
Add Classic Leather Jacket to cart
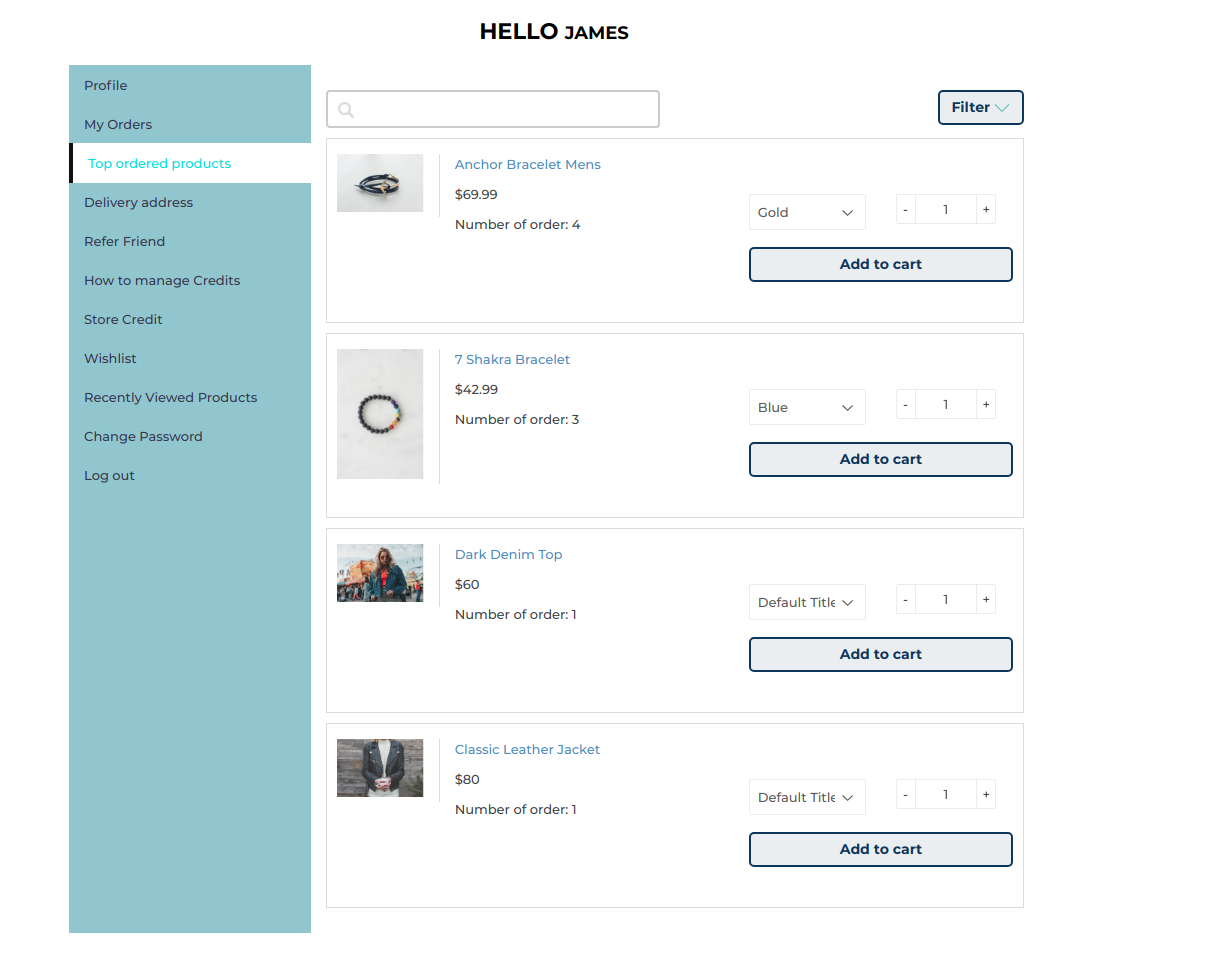click(880, 850)
